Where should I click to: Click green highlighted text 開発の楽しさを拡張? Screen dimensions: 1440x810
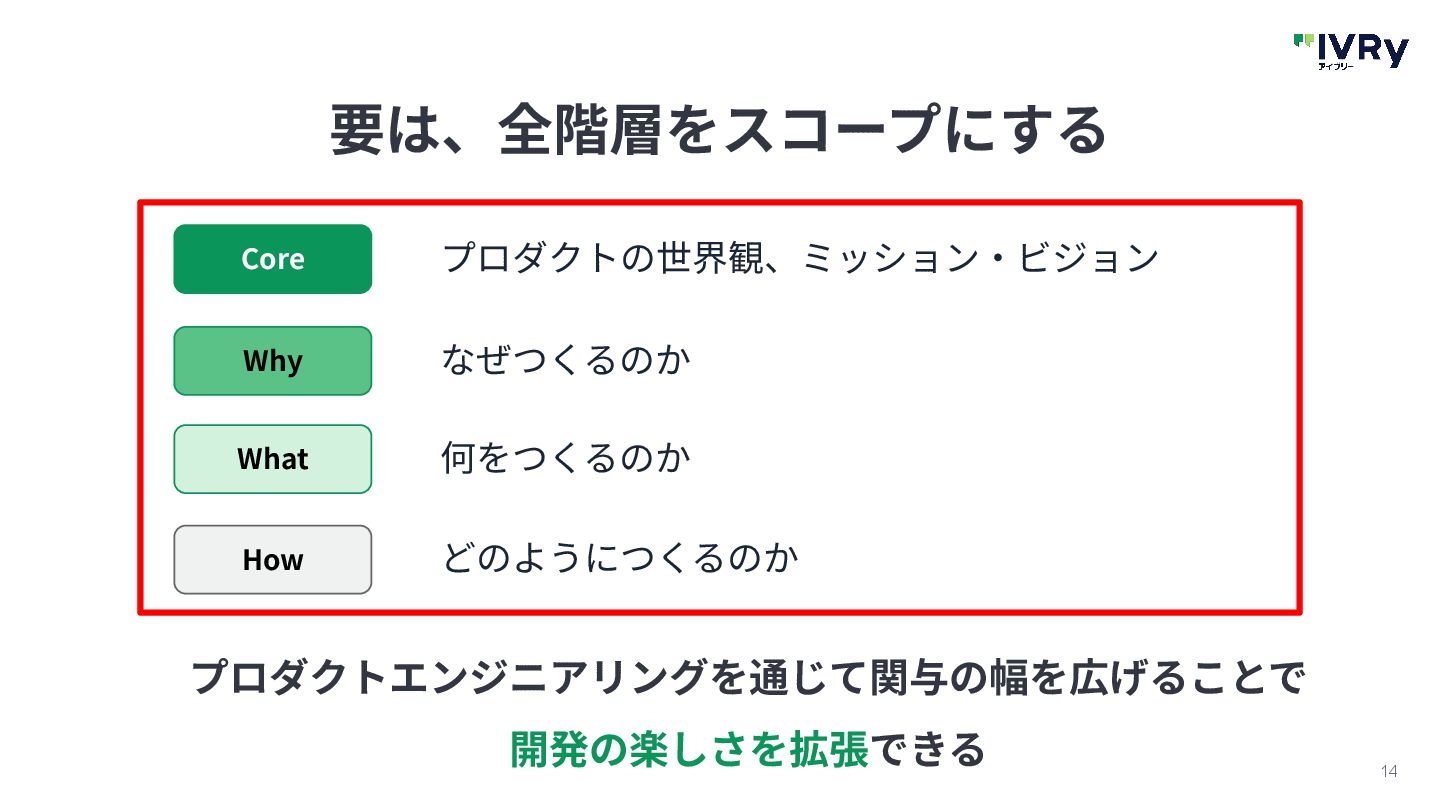pyautogui.click(x=689, y=749)
